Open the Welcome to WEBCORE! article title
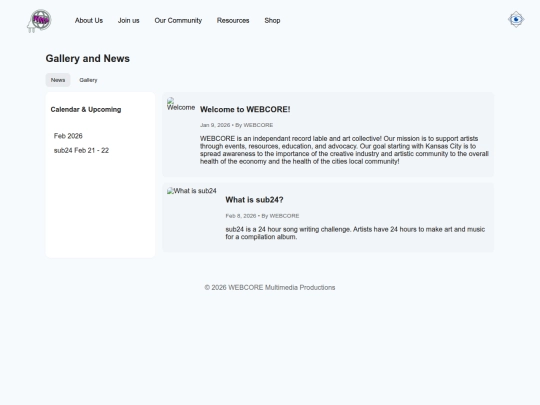540x405 pixels. 245,110
